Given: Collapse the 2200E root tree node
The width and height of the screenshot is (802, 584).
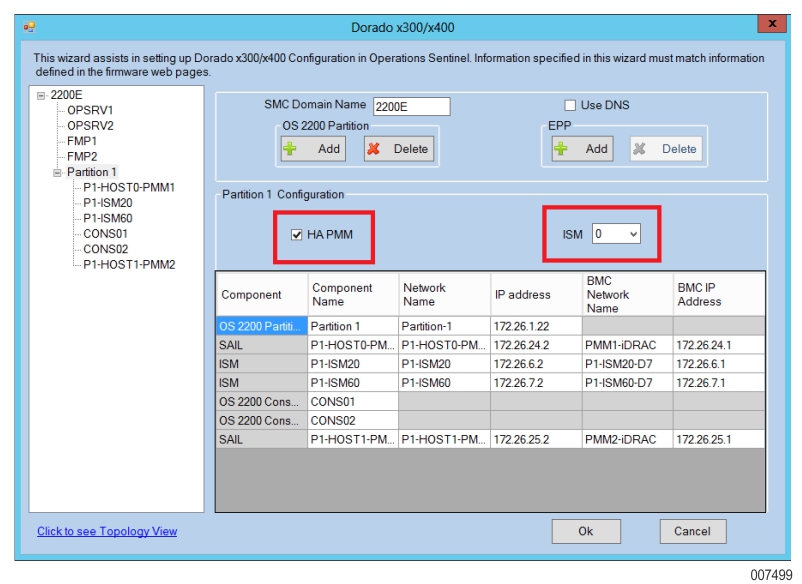Looking at the screenshot, I should tap(41, 96).
